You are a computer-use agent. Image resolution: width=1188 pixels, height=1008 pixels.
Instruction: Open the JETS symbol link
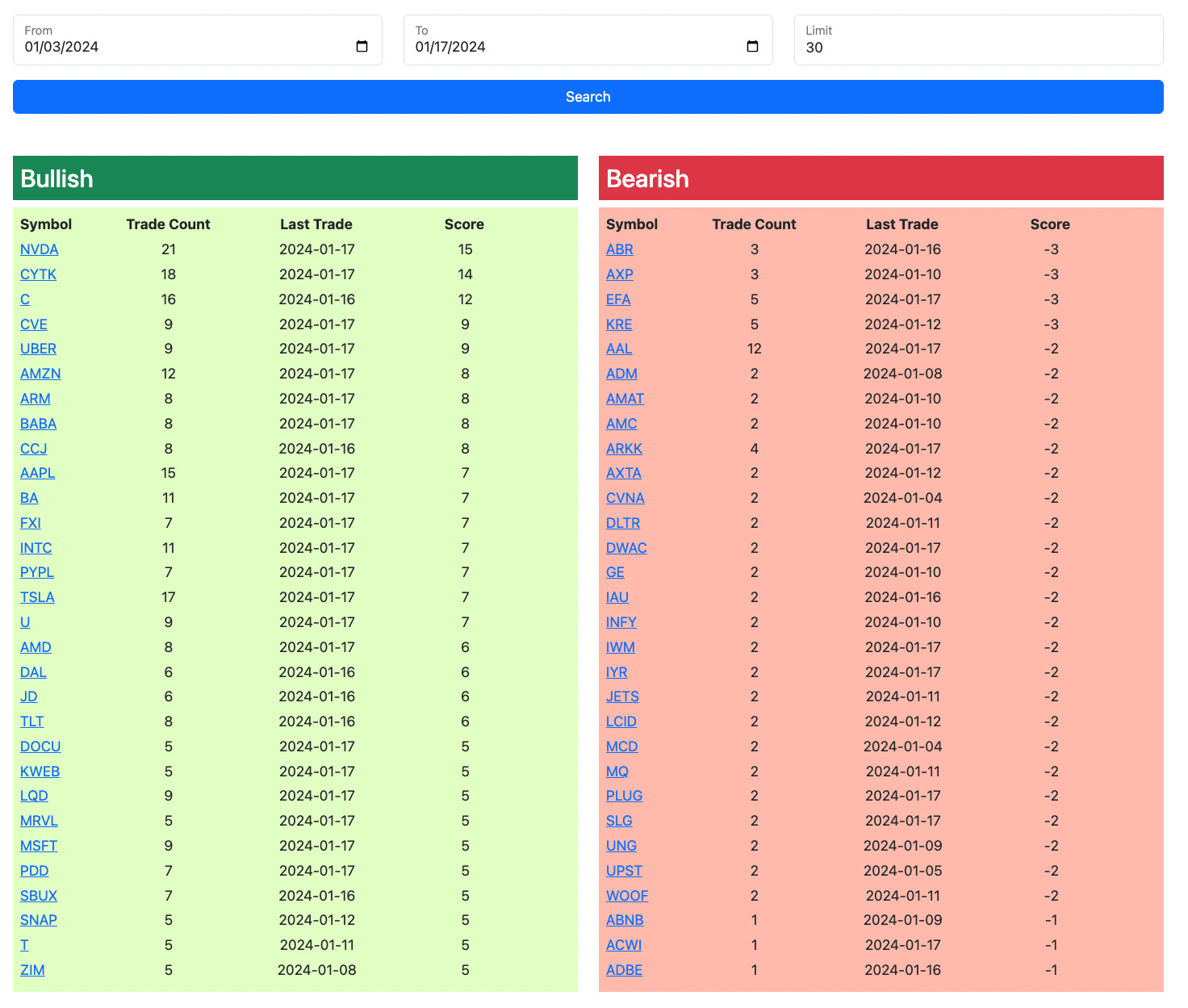point(622,696)
